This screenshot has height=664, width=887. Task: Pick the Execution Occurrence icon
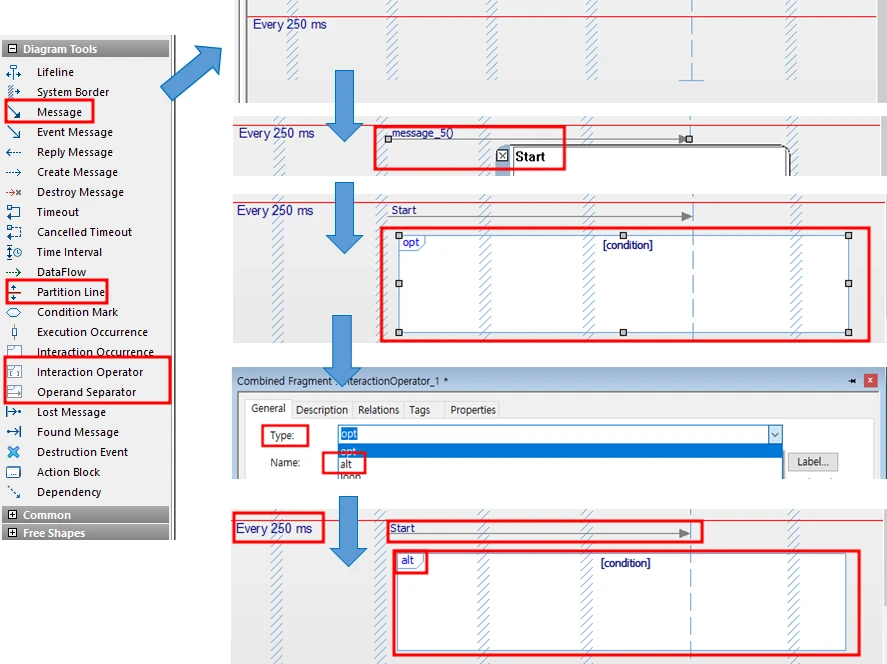pos(14,332)
